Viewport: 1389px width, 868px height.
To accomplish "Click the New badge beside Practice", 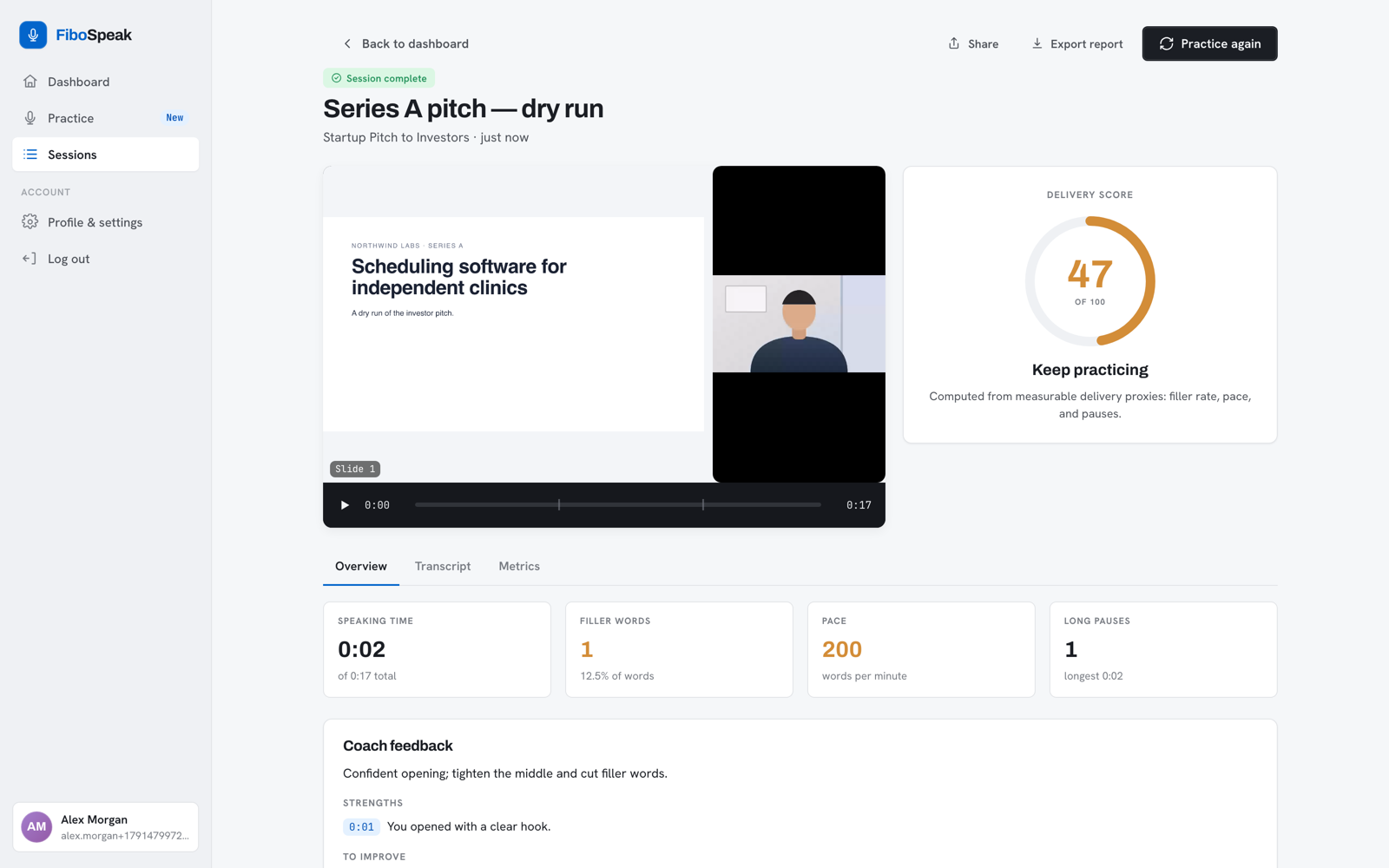I will (x=174, y=118).
